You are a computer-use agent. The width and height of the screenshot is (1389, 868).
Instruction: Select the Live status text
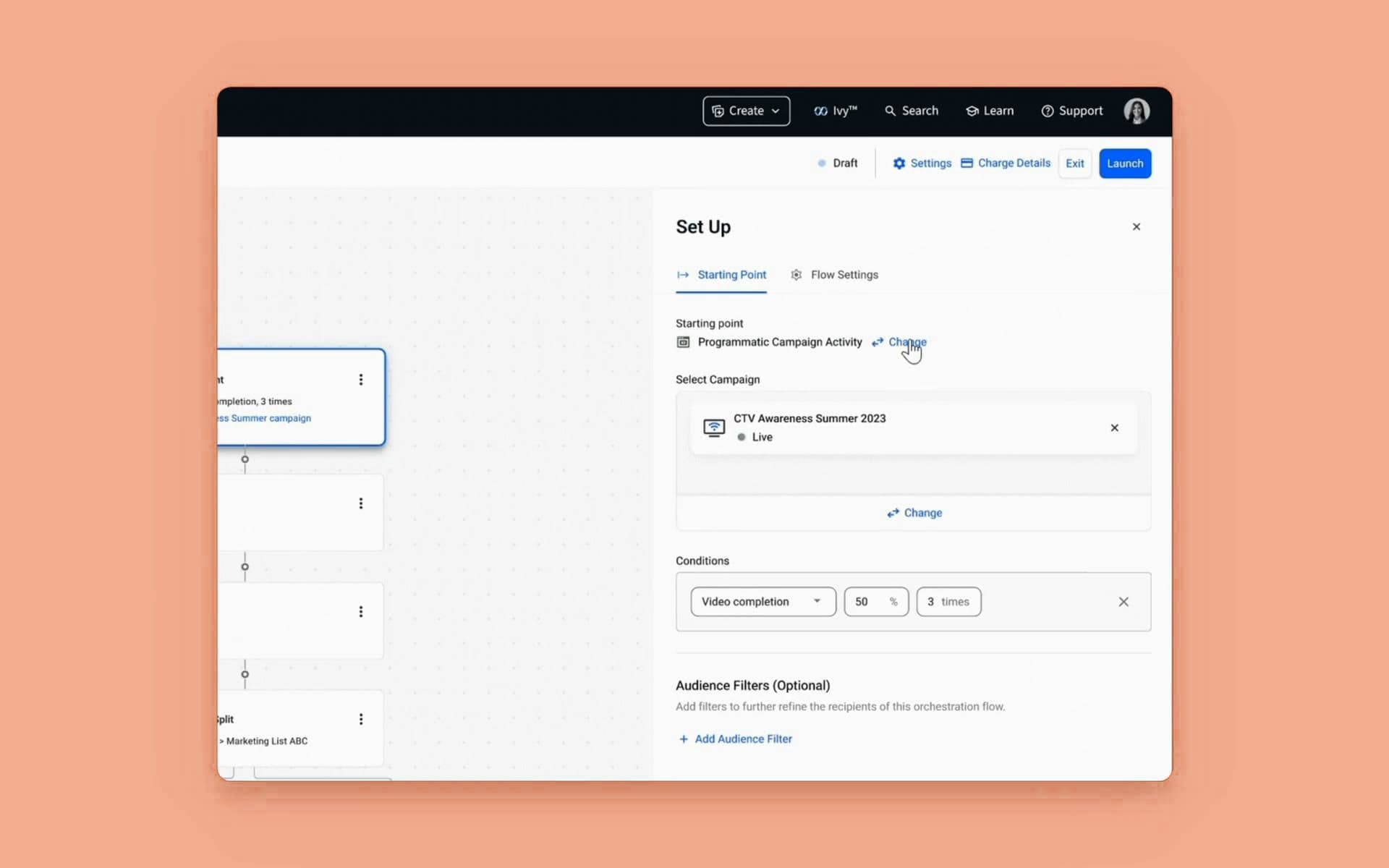[x=762, y=437]
